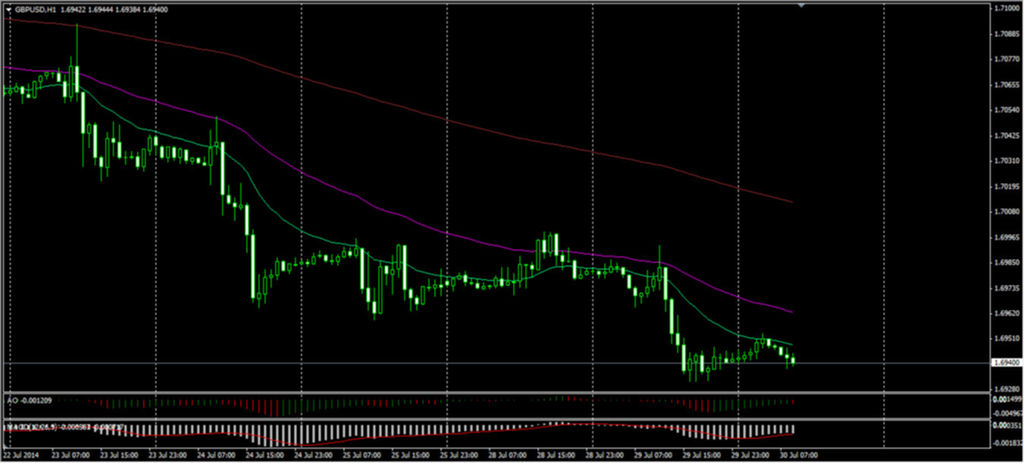This screenshot has width=1024, height=463.
Task: Click the 29 Jul 07:00 time label
Action: coord(652,455)
